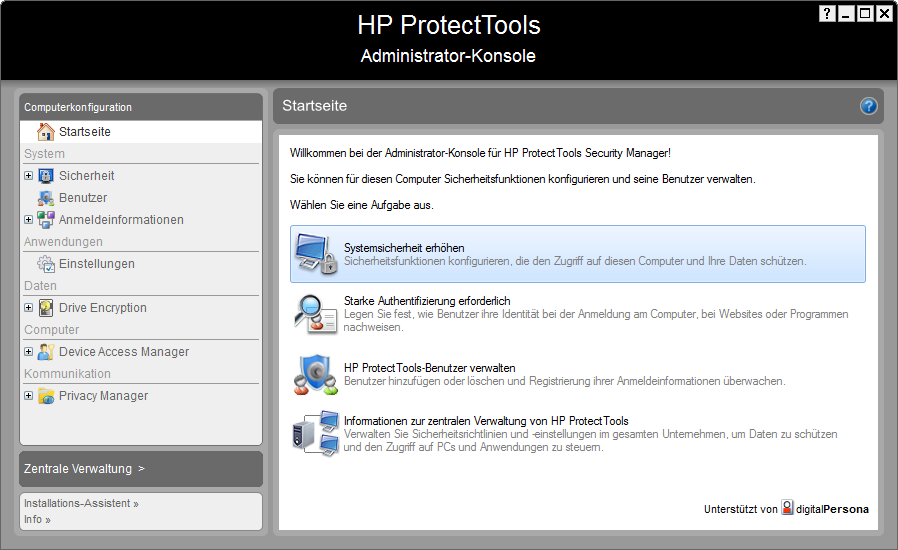Click the blue help icon in Startseite header

[x=868, y=106]
